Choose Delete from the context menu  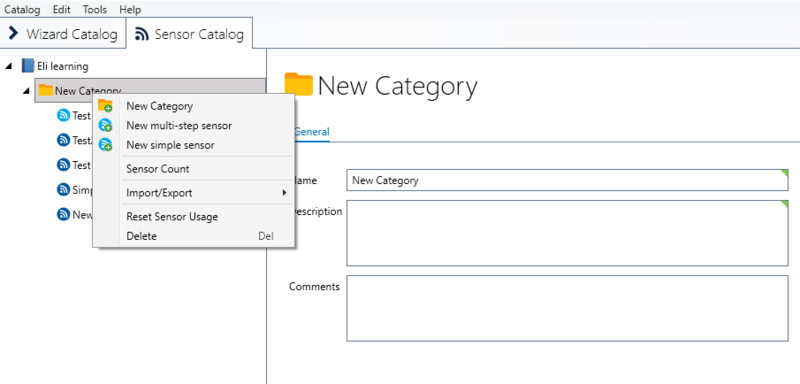pyautogui.click(x=141, y=236)
